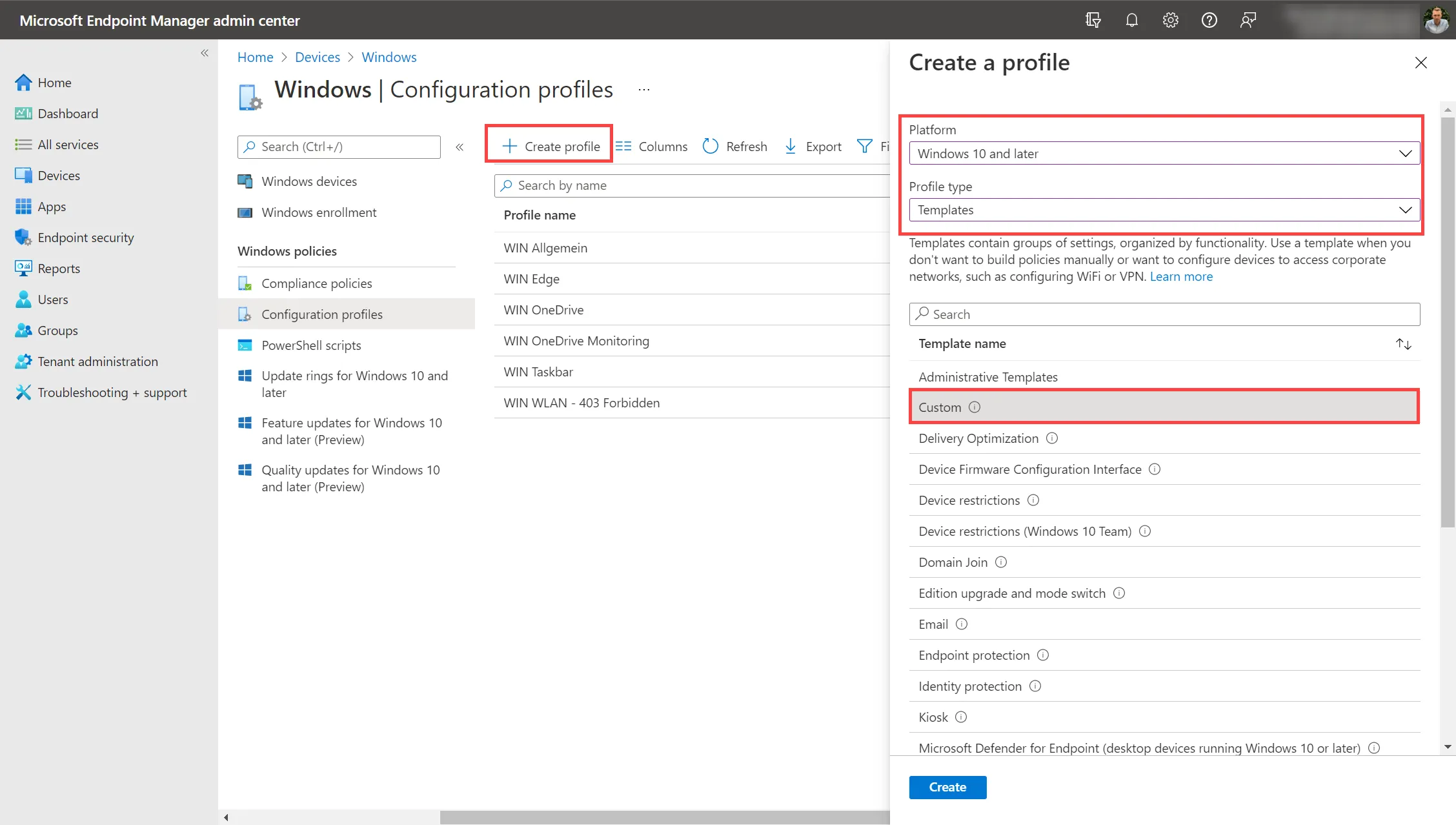This screenshot has height=825, width=1456.
Task: Focus the Search by name field
Action: [x=692, y=186]
